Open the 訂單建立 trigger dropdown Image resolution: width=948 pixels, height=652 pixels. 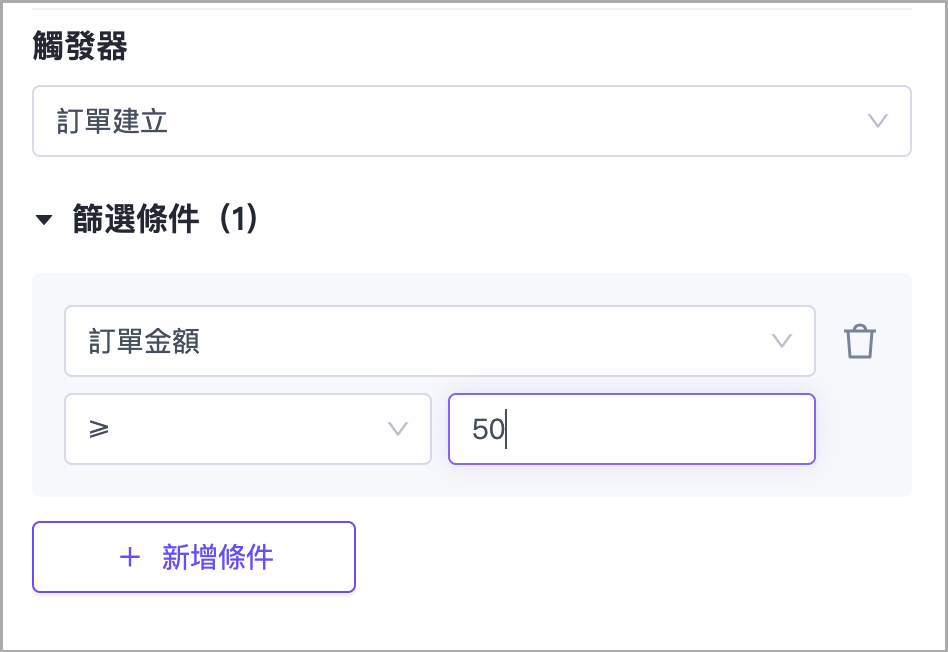(470, 121)
